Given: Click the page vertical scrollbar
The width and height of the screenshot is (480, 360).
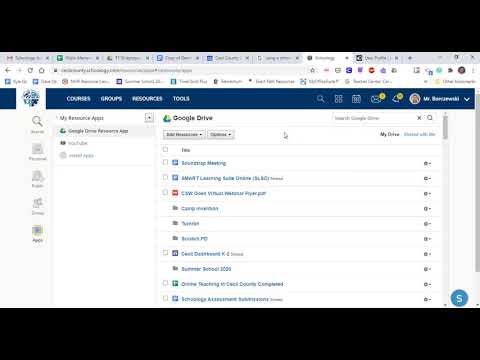Looking at the screenshot, I should pyautogui.click(x=477, y=183).
